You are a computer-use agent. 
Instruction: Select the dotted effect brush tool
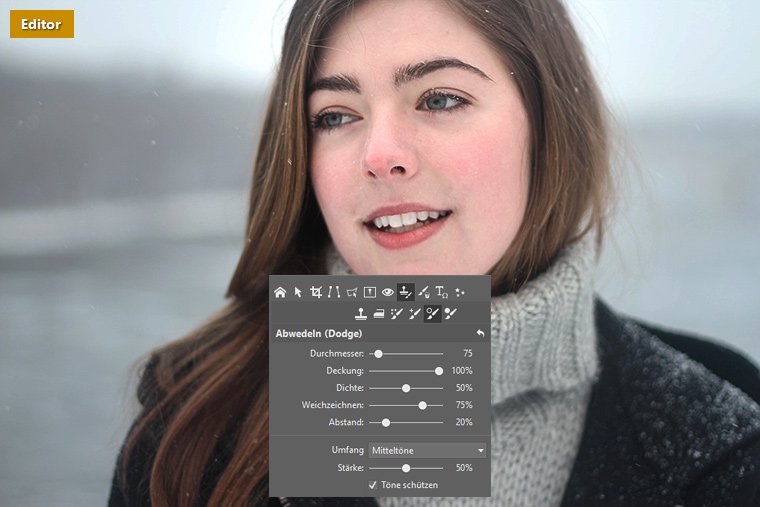[x=396, y=314]
